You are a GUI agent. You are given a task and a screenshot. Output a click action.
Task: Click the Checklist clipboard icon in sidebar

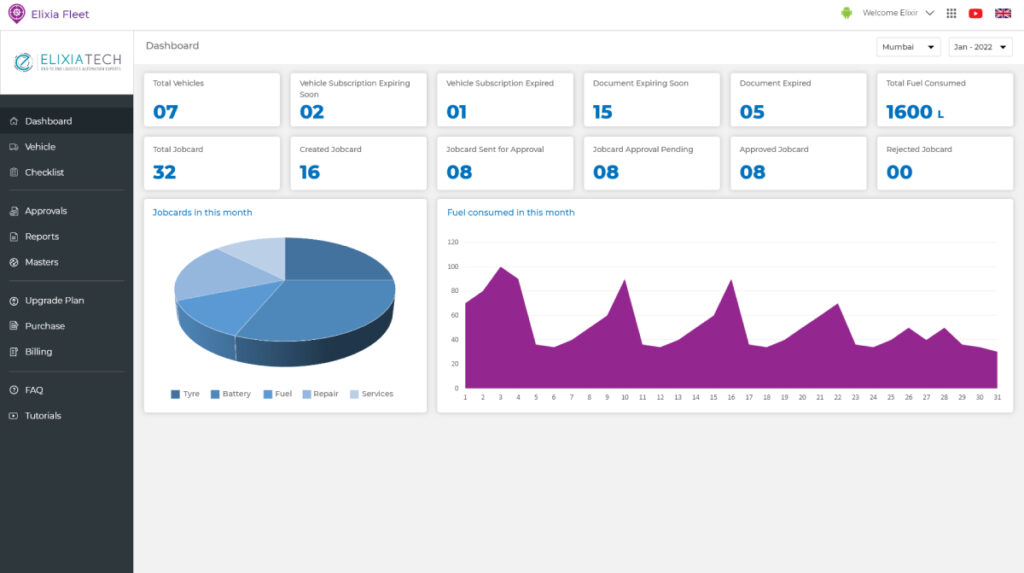pos(14,172)
